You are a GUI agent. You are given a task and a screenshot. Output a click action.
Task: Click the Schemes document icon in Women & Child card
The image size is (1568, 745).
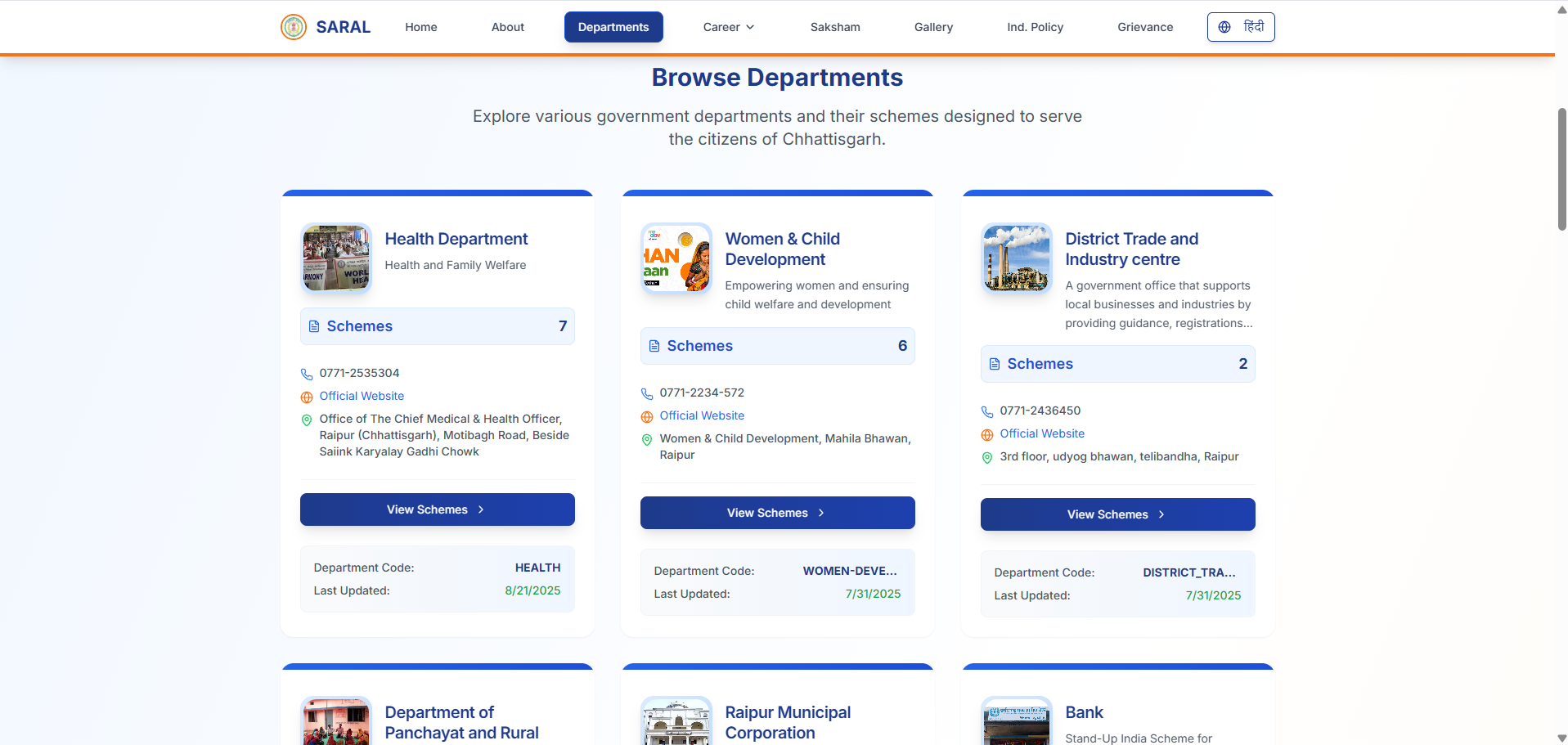coord(654,346)
